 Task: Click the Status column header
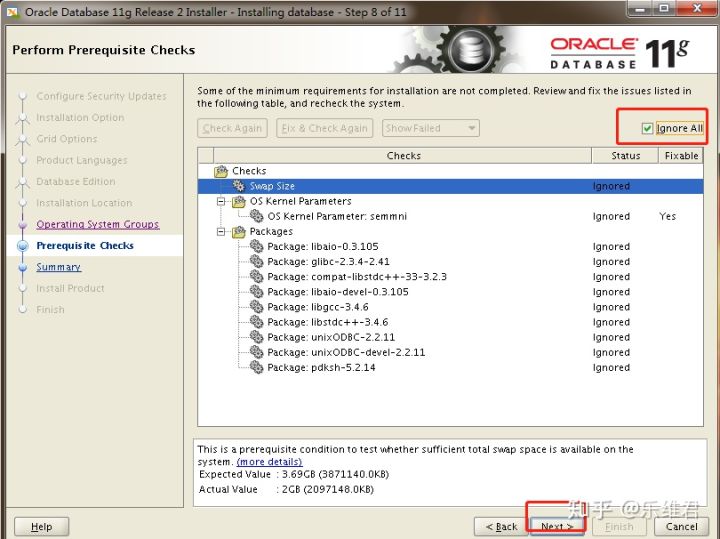(x=625, y=156)
